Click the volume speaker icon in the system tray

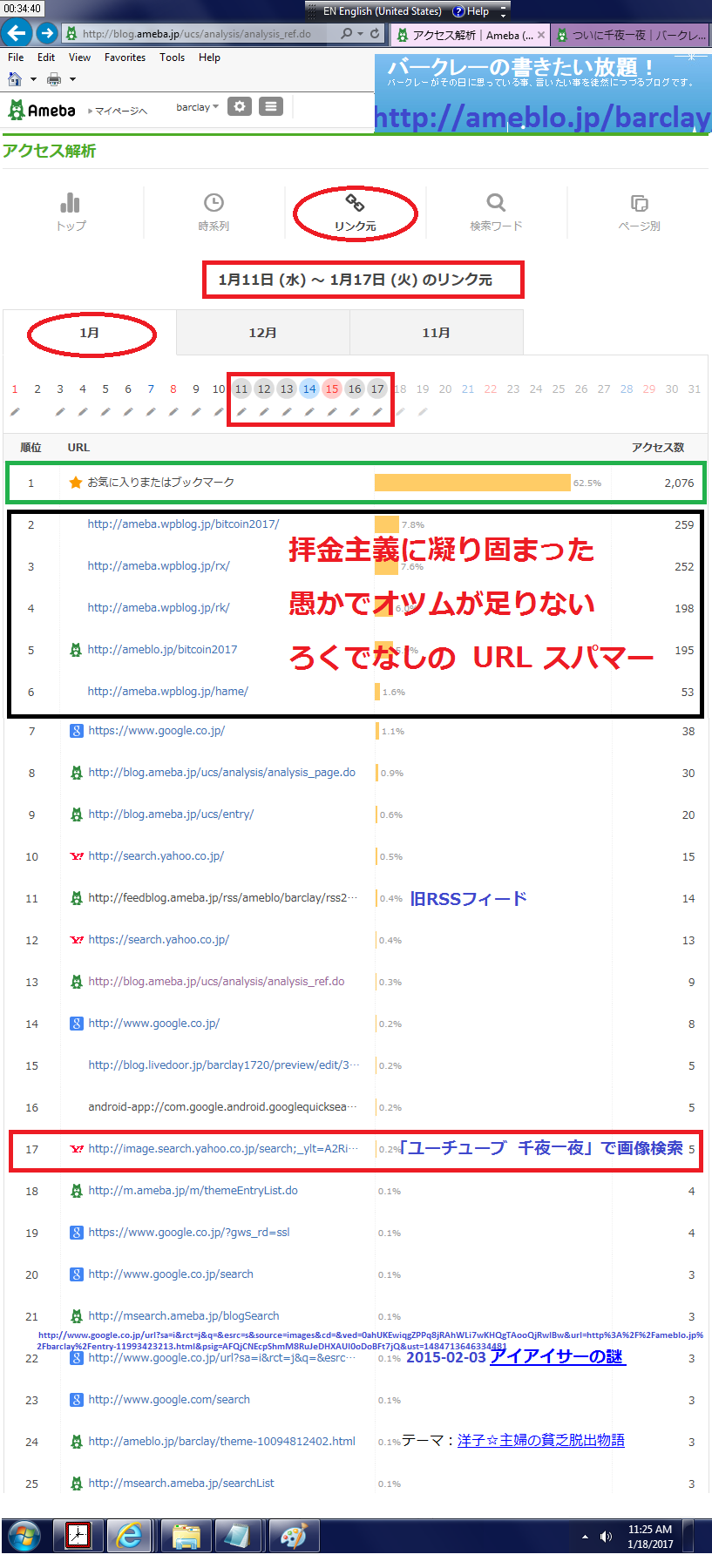606,1537
